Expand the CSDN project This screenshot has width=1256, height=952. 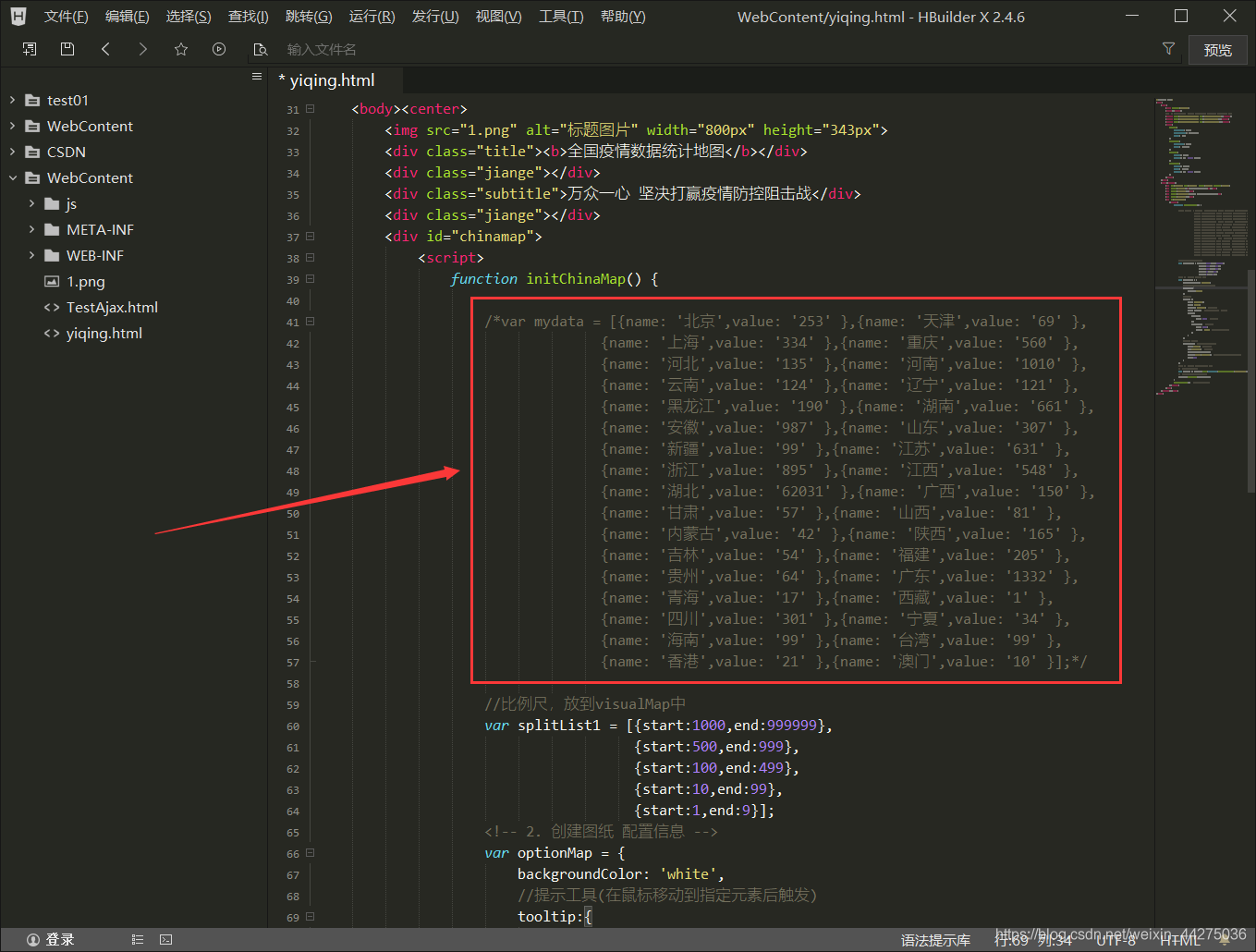[12, 152]
